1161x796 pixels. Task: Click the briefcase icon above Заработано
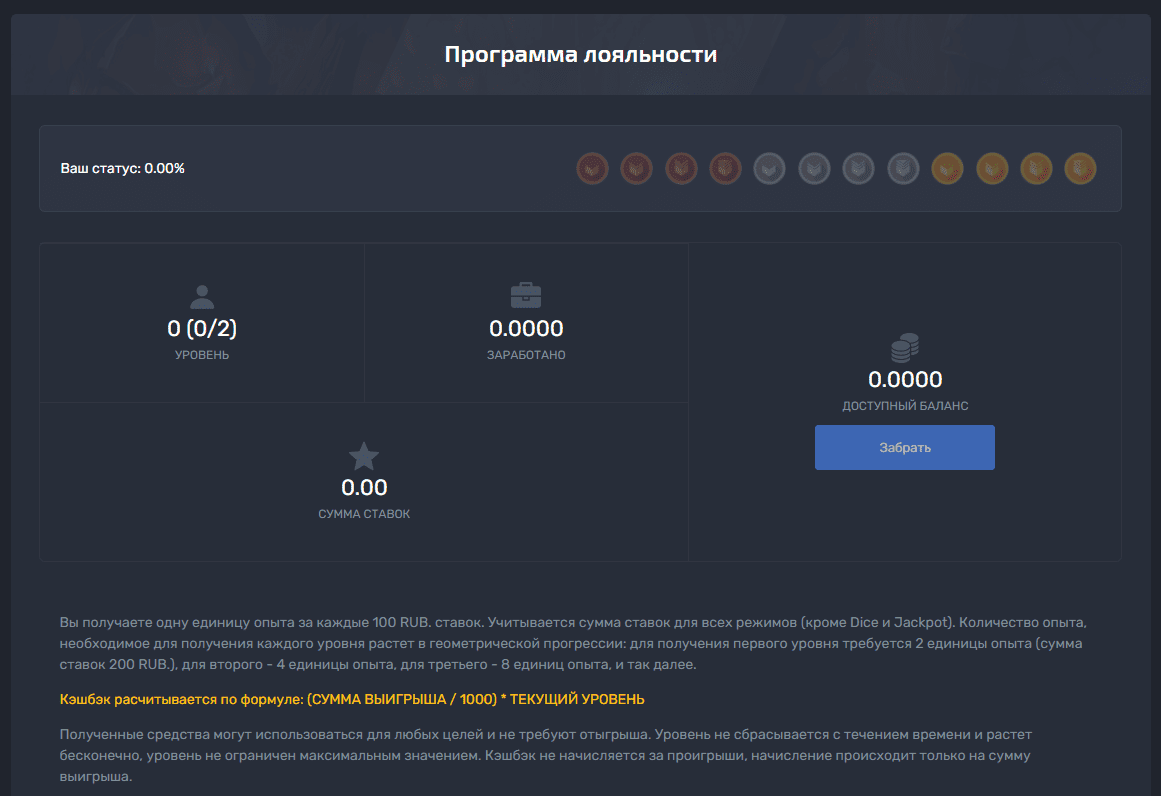(526, 296)
